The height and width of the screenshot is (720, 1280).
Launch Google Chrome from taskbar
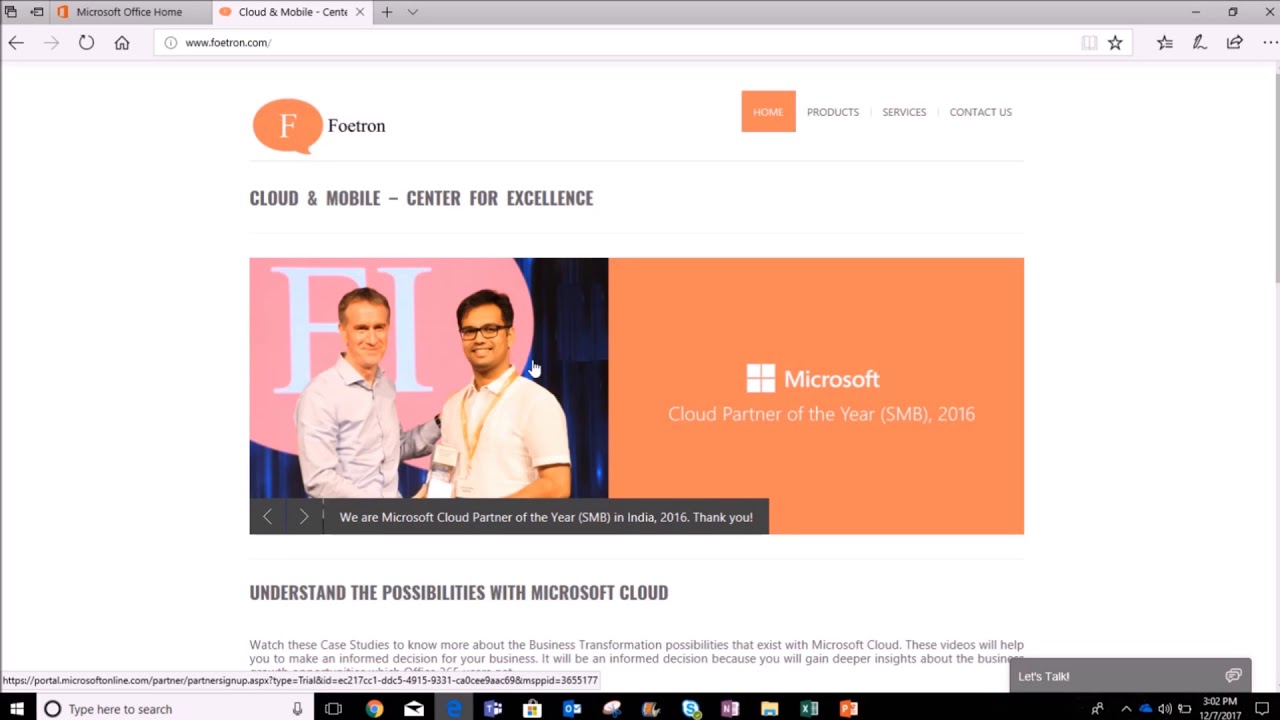(x=374, y=709)
